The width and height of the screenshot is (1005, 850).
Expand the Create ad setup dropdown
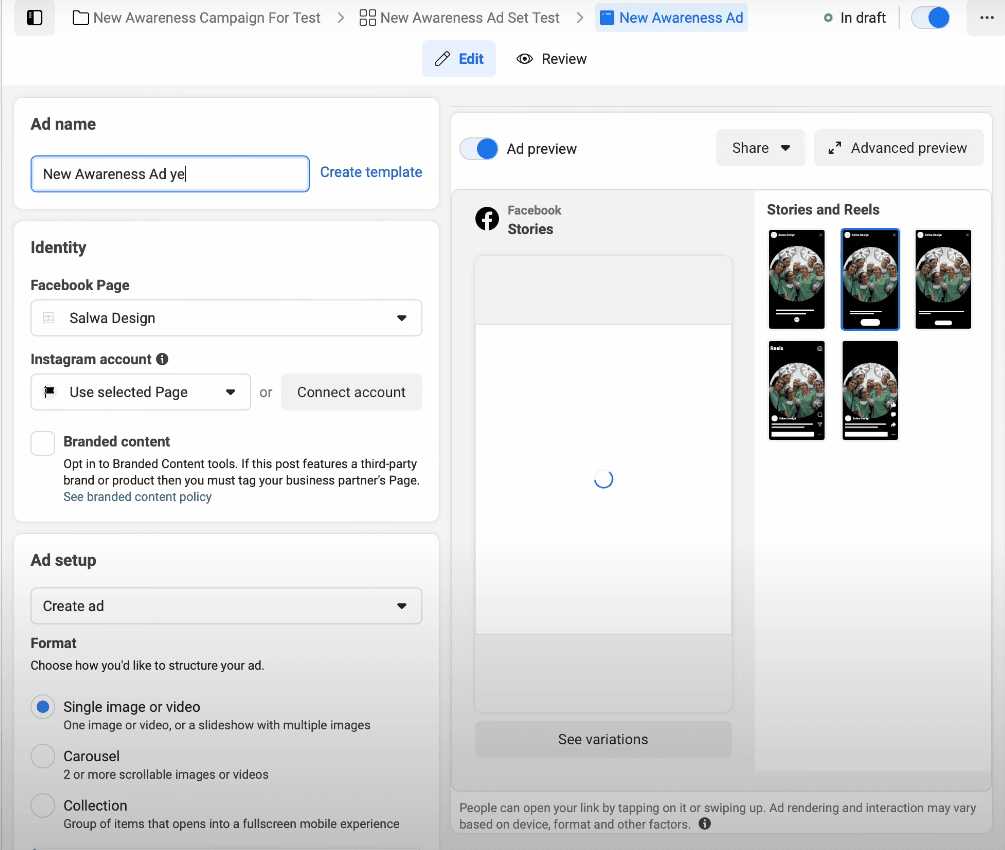click(226, 606)
